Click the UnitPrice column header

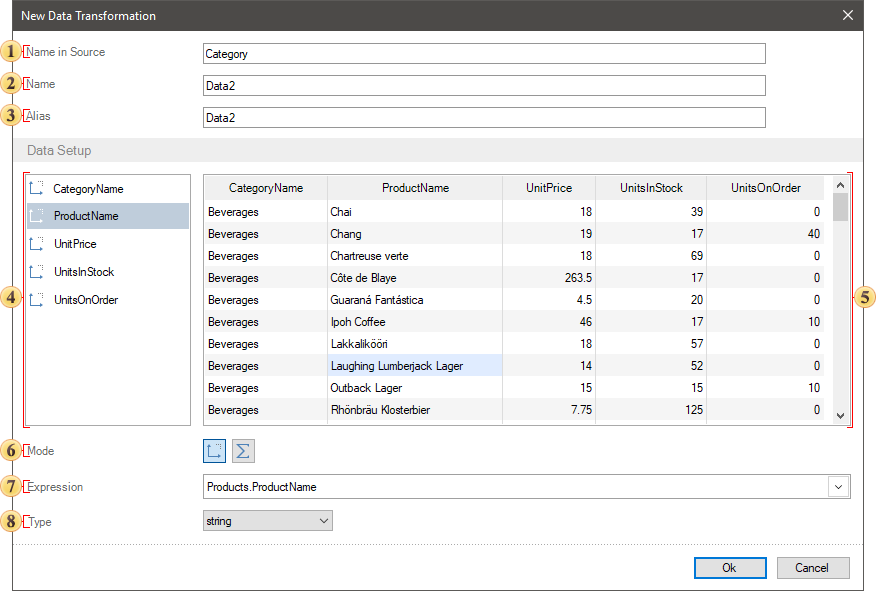tap(549, 188)
